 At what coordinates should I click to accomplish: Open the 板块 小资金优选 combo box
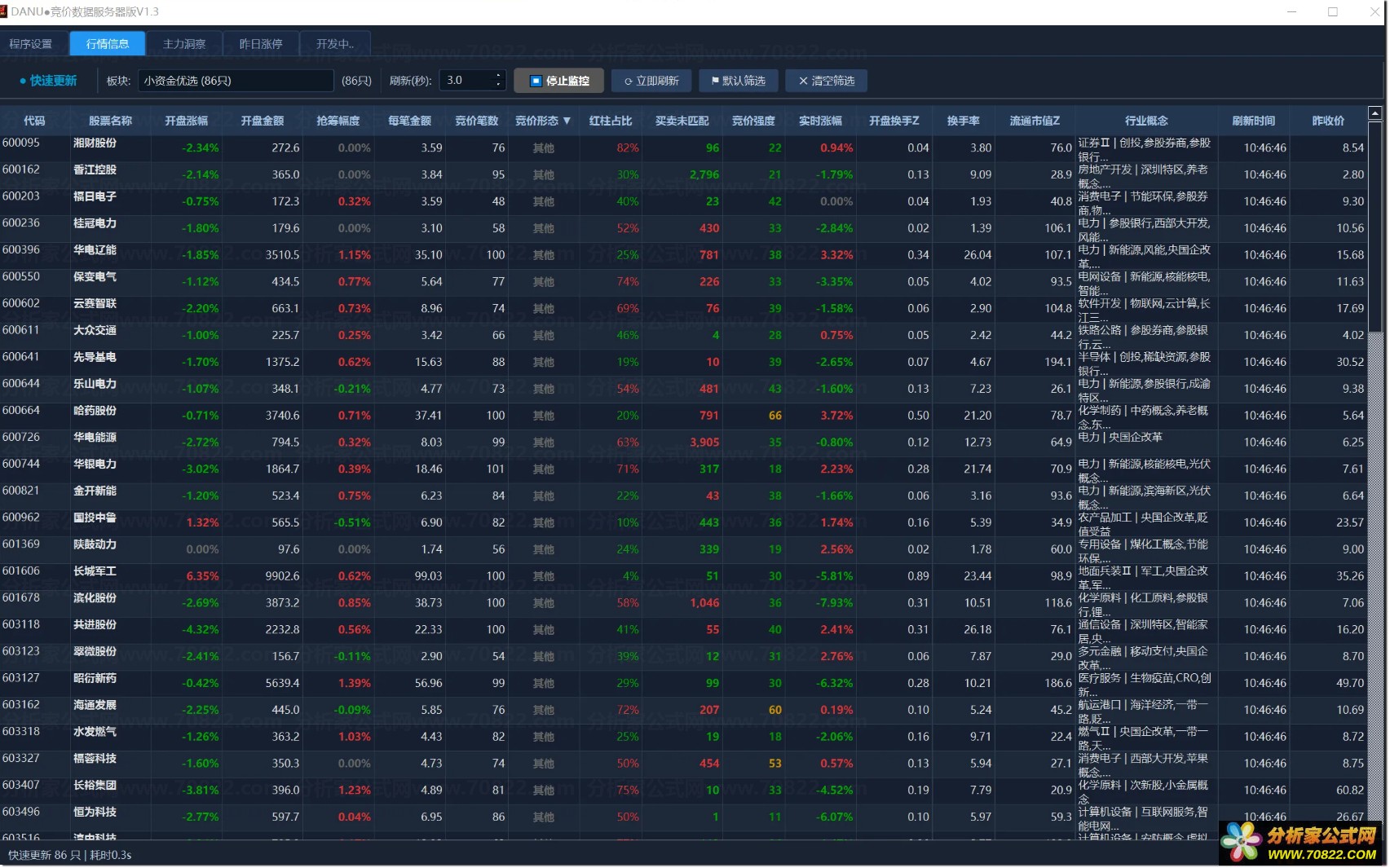tap(236, 81)
